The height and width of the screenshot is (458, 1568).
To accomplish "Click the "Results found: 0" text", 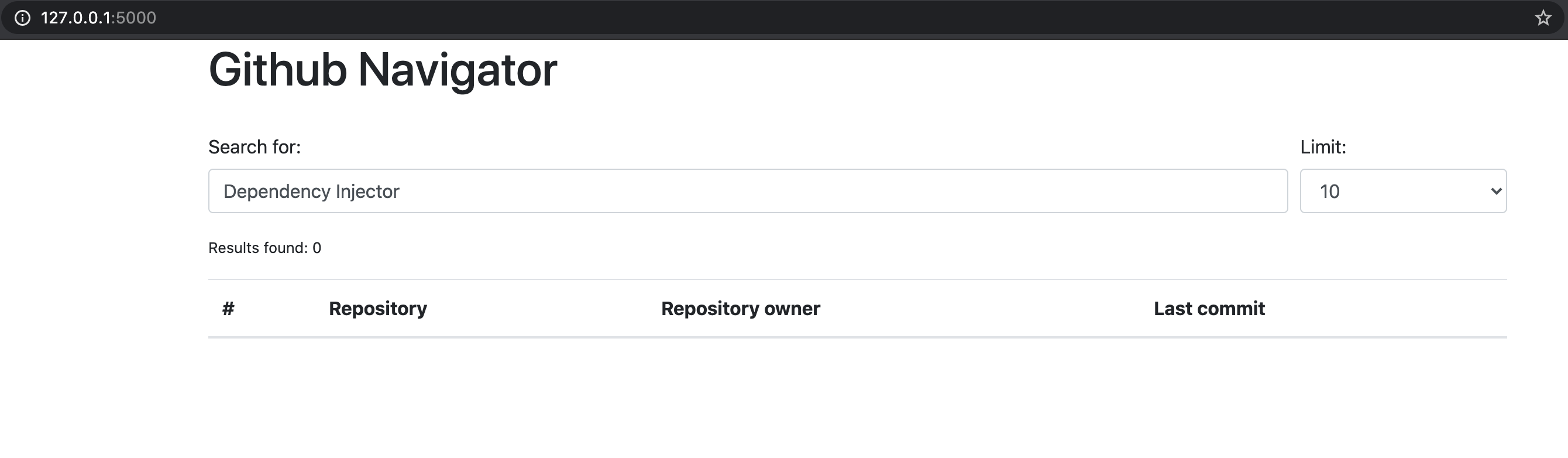I will [264, 248].
